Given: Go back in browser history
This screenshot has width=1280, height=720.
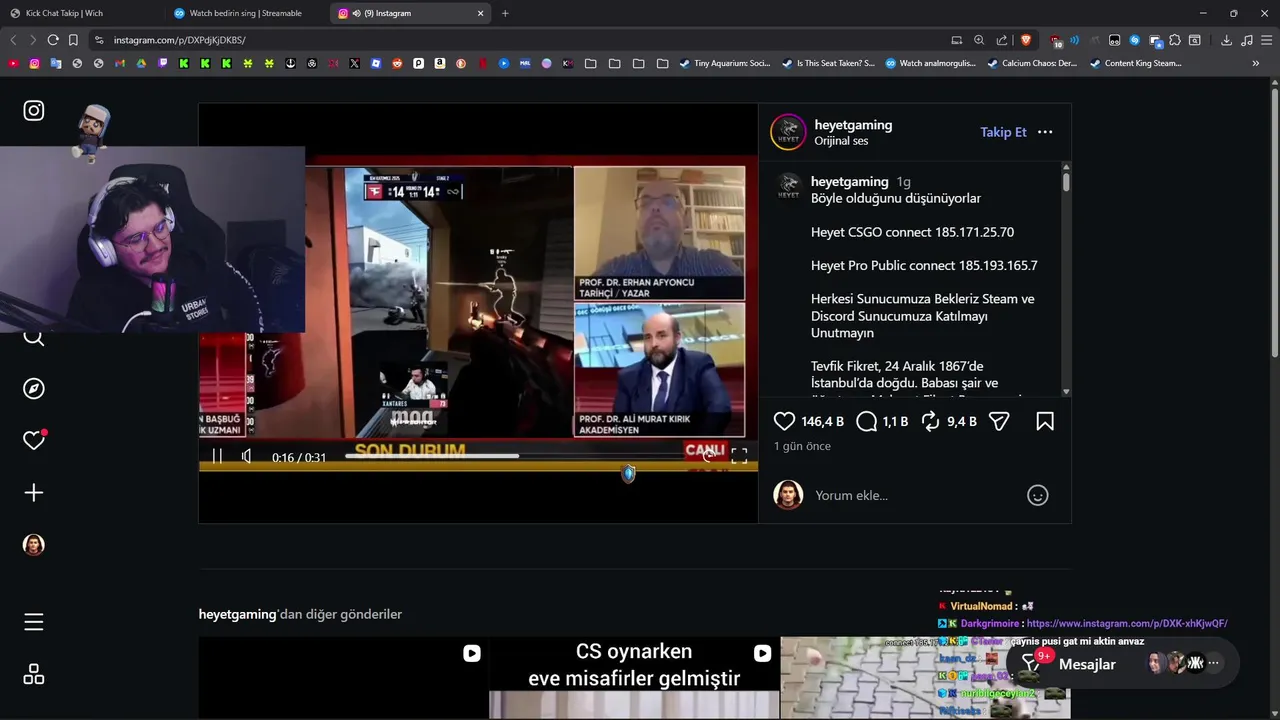Looking at the screenshot, I should (13, 40).
